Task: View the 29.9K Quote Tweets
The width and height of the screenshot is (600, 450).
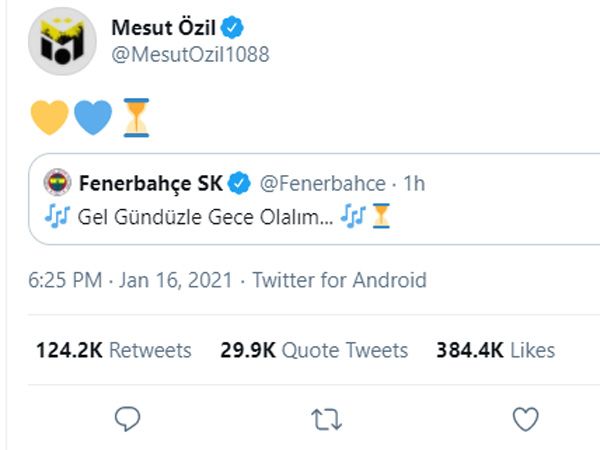Action: (314, 350)
